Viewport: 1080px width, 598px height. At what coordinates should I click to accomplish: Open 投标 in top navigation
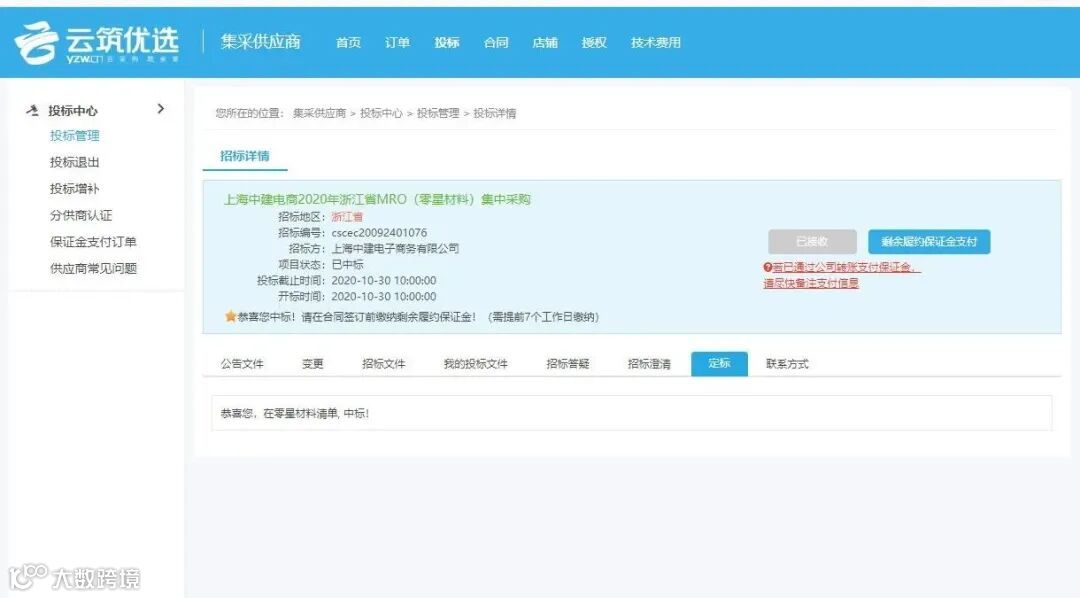point(447,43)
